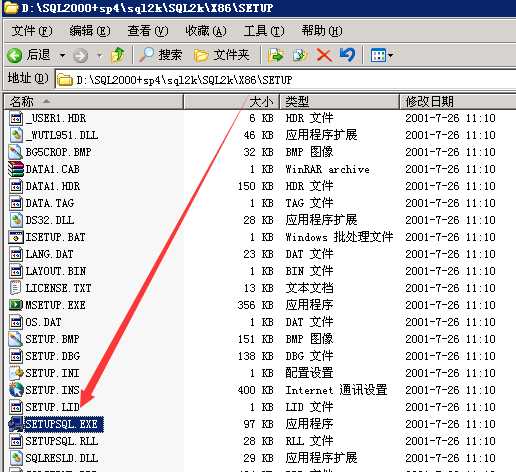Select the SETUPSQL.EXE application icon

click(x=16, y=424)
